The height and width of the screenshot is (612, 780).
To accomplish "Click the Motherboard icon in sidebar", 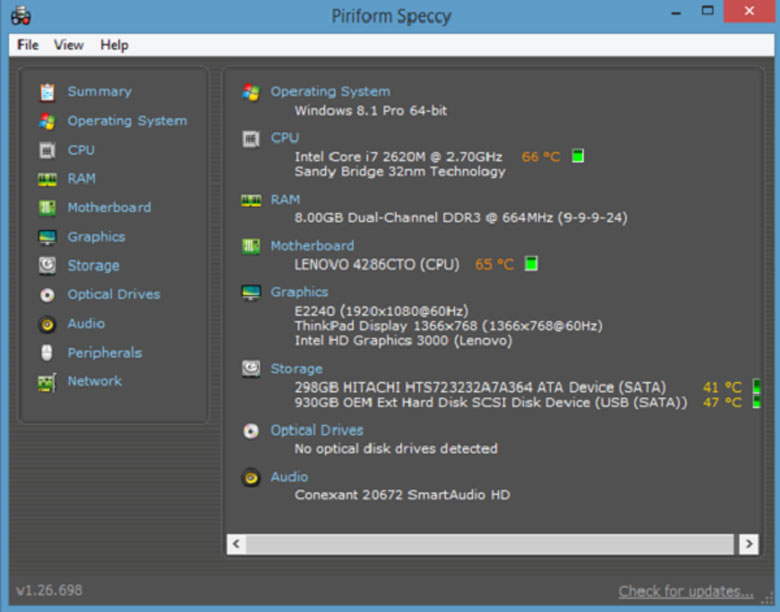I will (x=47, y=208).
